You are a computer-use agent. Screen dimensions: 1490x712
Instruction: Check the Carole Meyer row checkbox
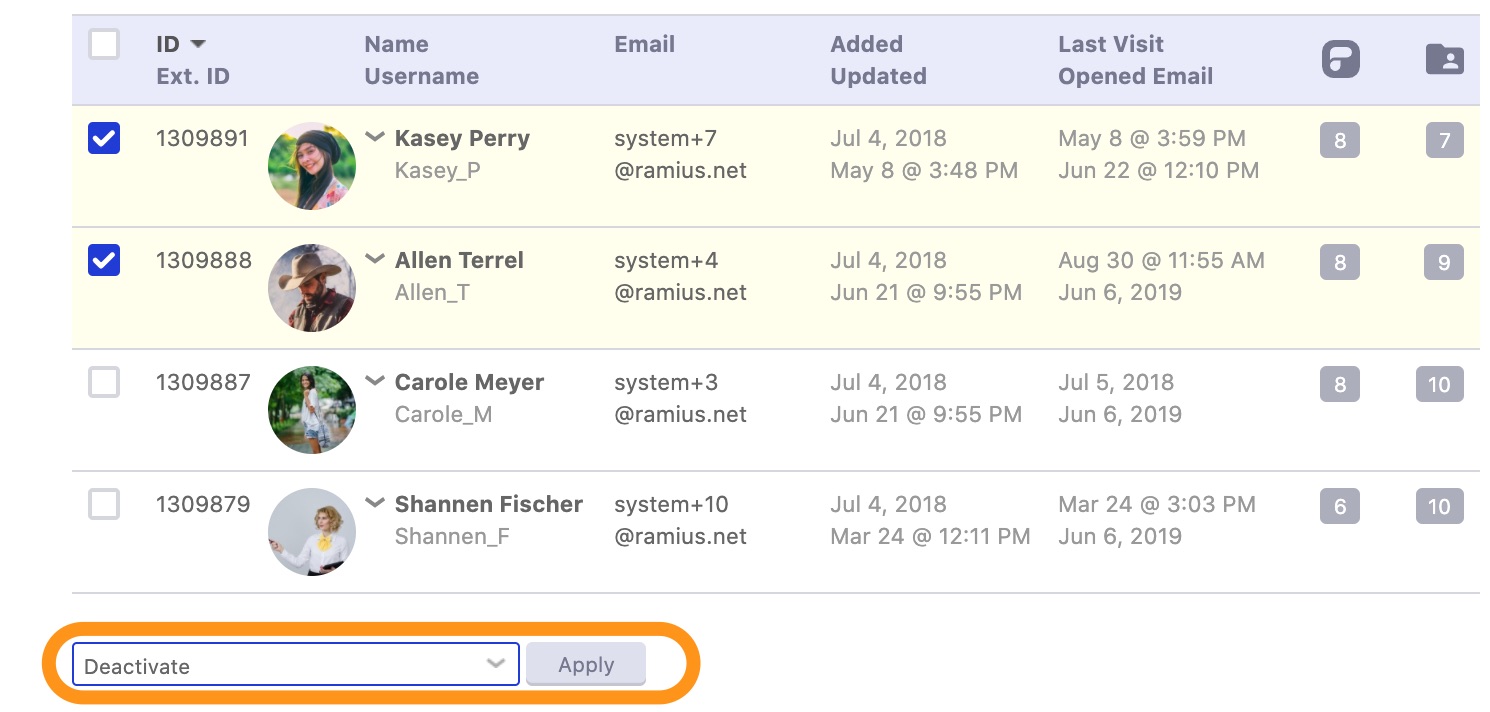(104, 382)
